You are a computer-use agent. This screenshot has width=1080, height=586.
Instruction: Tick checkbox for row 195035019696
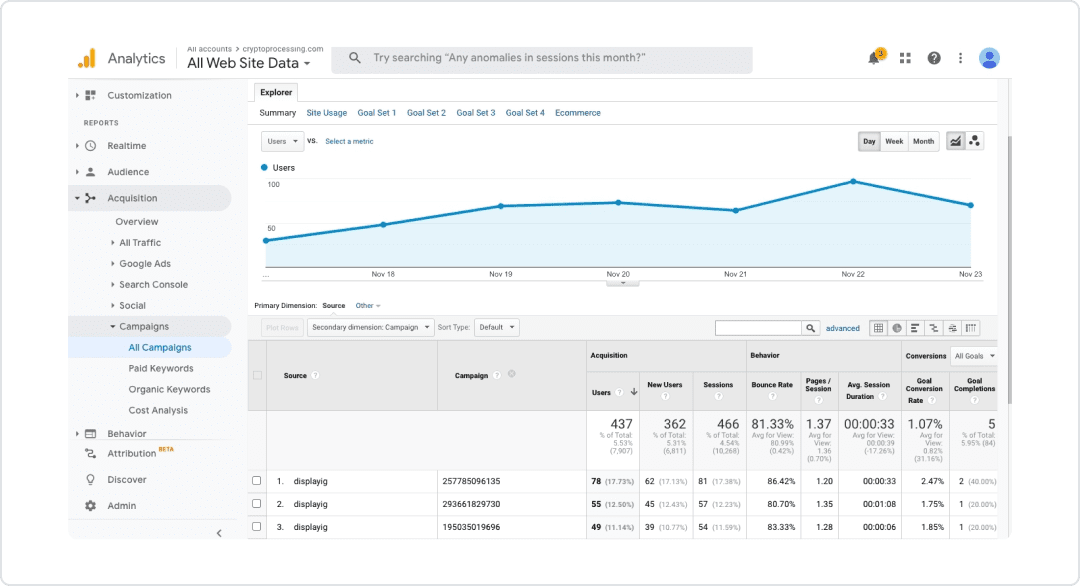(x=256, y=527)
